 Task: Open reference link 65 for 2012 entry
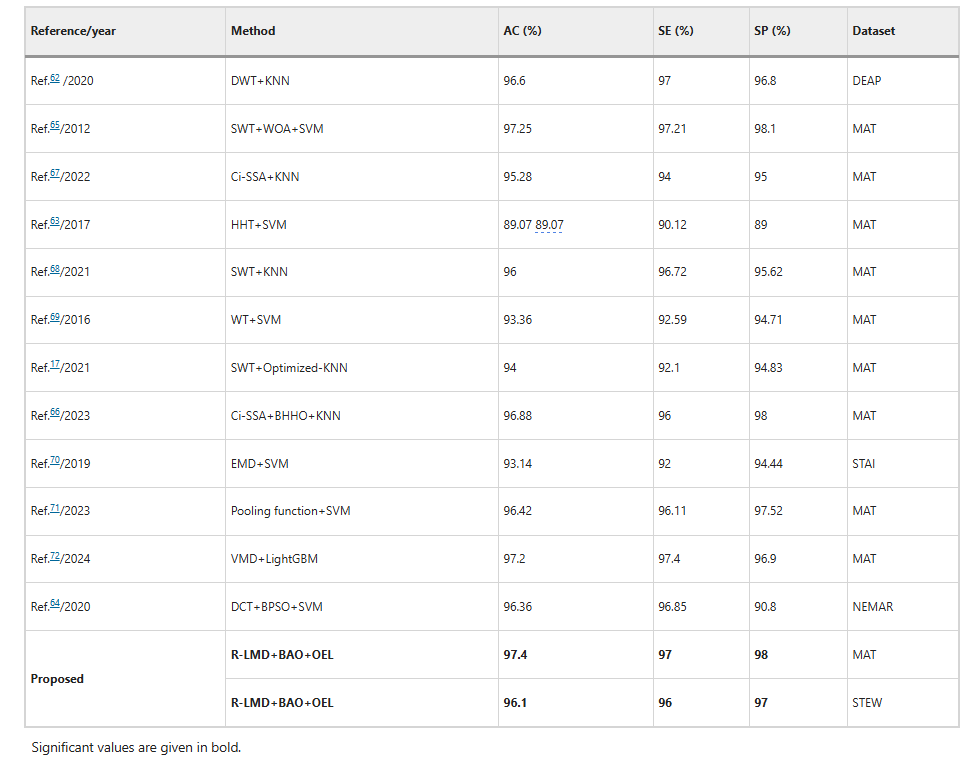coord(55,126)
